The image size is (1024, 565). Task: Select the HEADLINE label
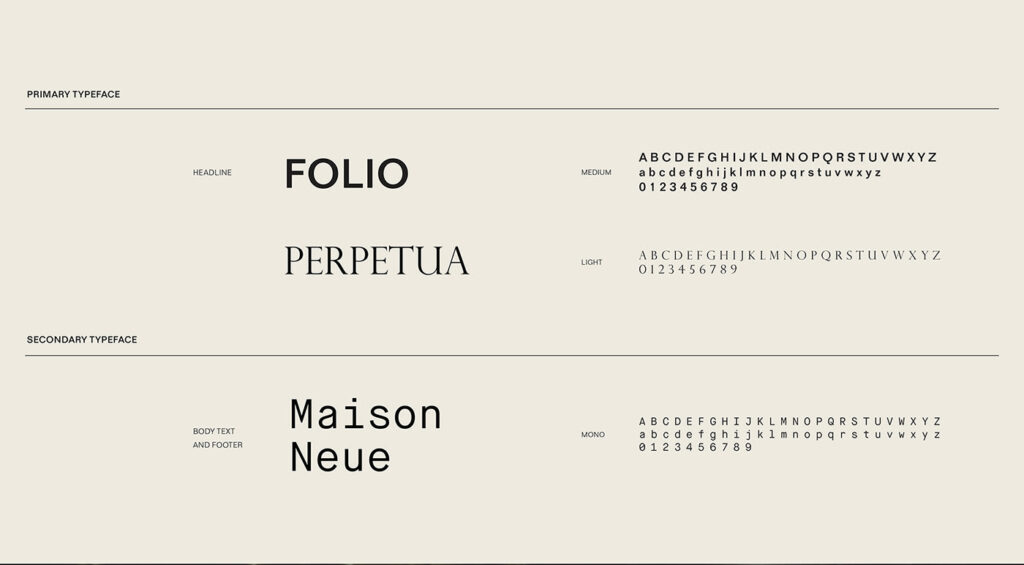212,173
